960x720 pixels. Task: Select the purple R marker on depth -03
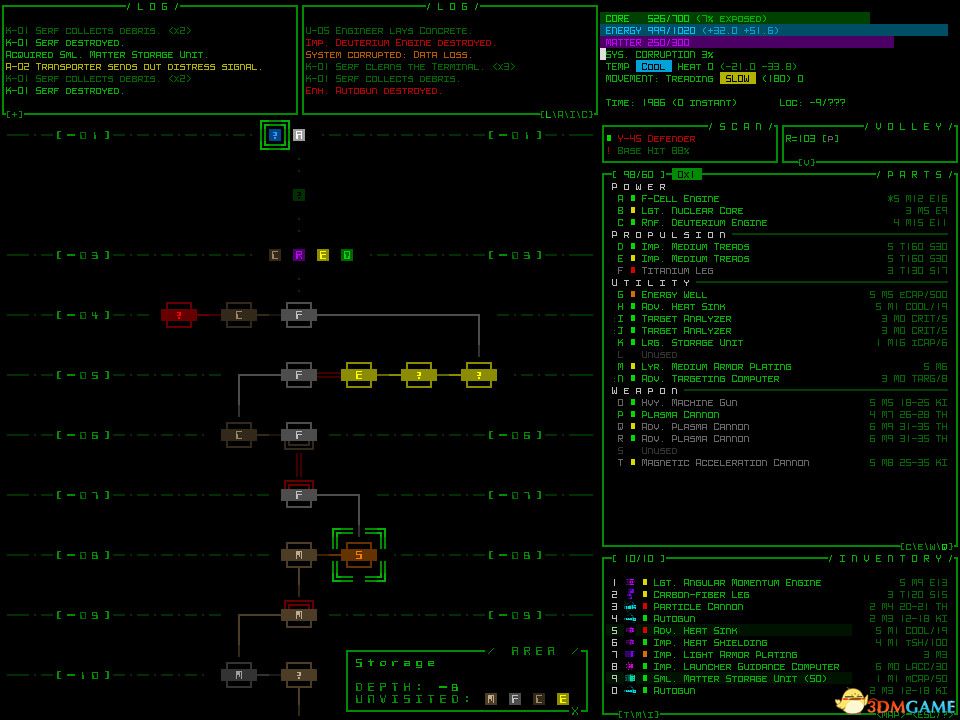299,255
